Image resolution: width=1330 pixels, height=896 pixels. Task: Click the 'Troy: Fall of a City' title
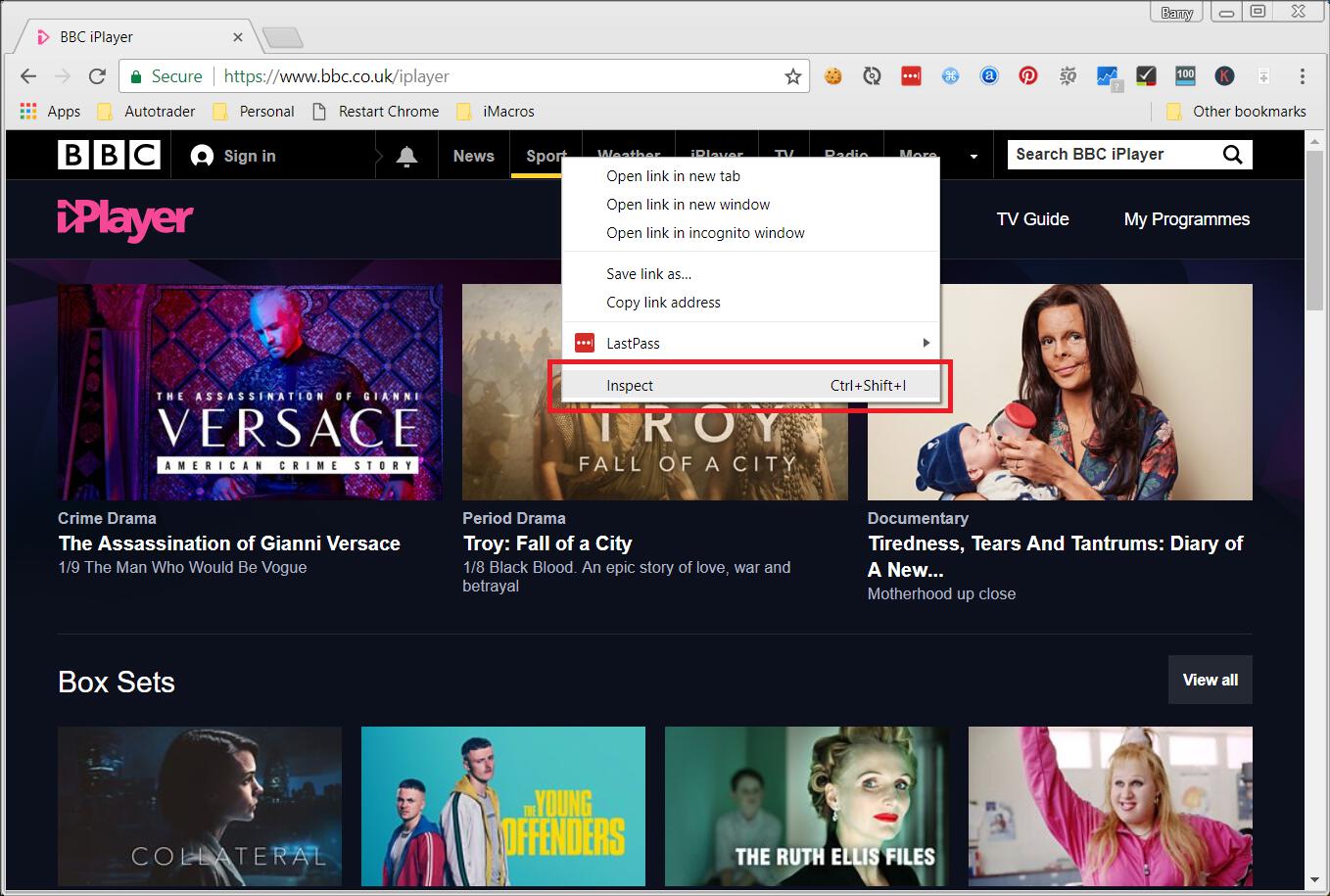547,543
